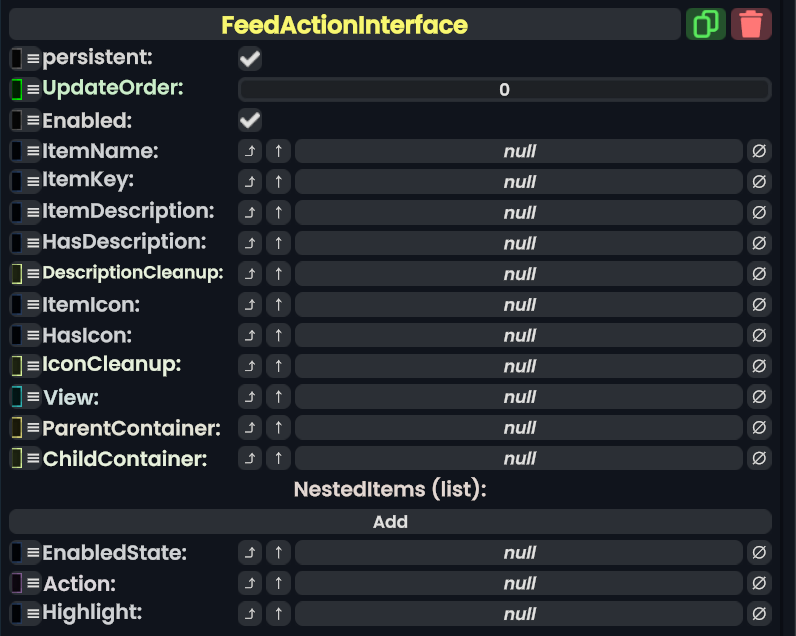Viewport: 796px width, 636px height.
Task: Click the UpdateOrder value field
Action: coord(504,90)
